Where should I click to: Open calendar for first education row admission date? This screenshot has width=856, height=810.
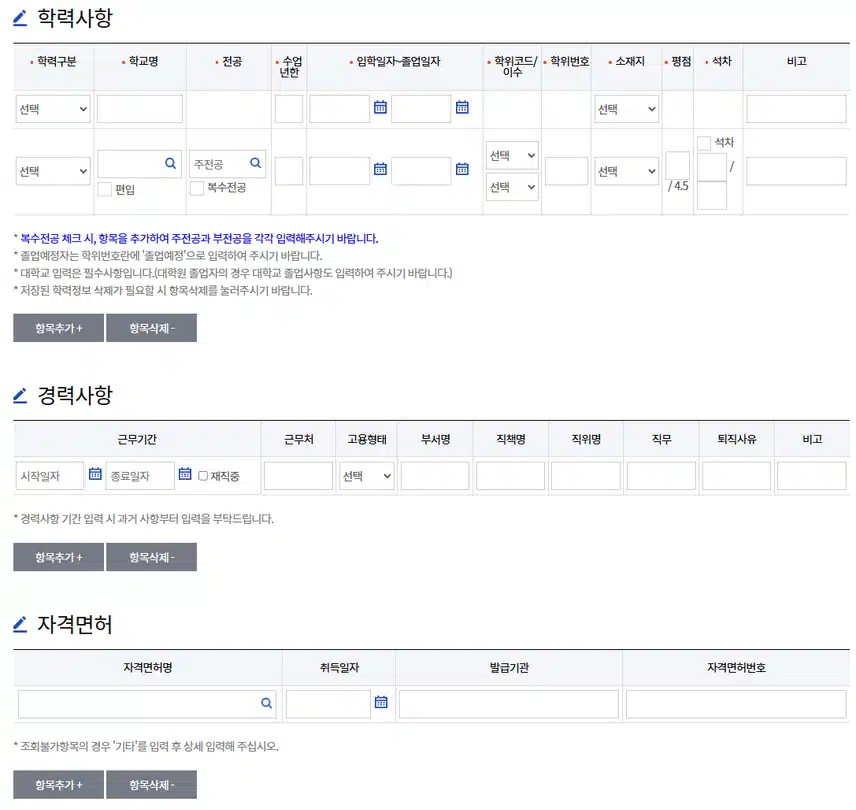pyautogui.click(x=380, y=108)
